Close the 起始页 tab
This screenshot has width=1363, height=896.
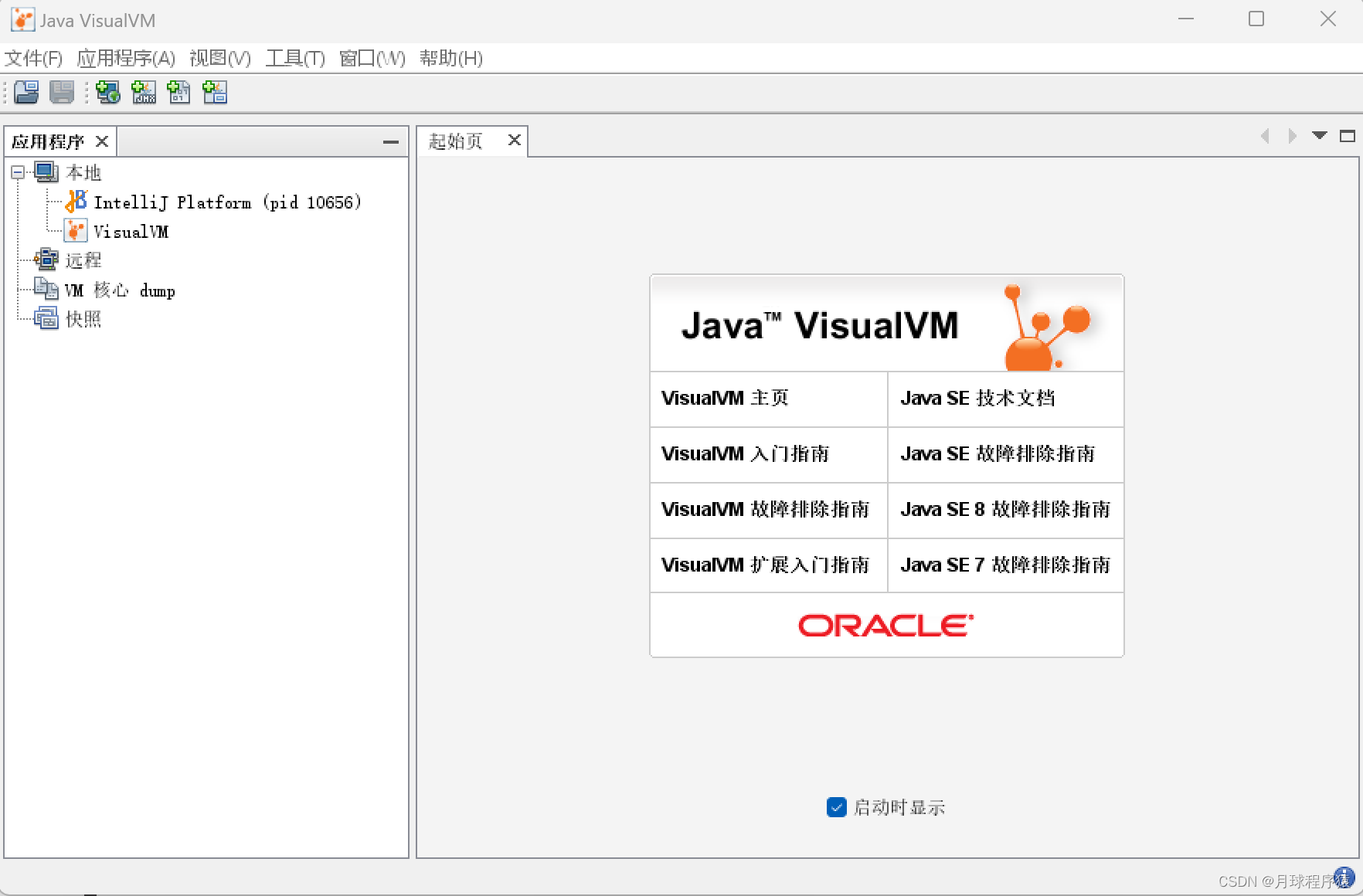pyautogui.click(x=514, y=140)
